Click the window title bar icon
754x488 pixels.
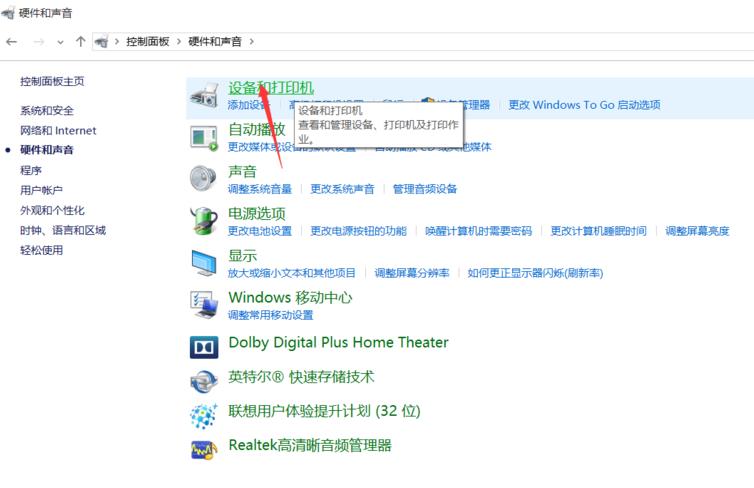coord(8,13)
